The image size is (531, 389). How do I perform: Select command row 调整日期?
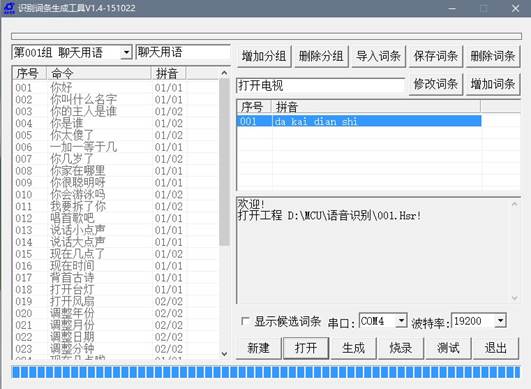click(115, 337)
